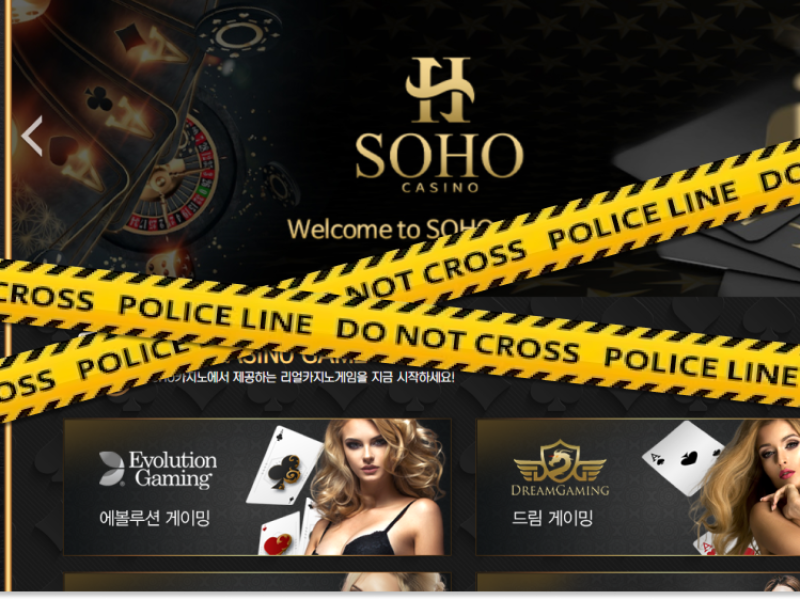Open the 드림 게이밍 label link
Viewport: 800px width, 600px height.
[552, 518]
